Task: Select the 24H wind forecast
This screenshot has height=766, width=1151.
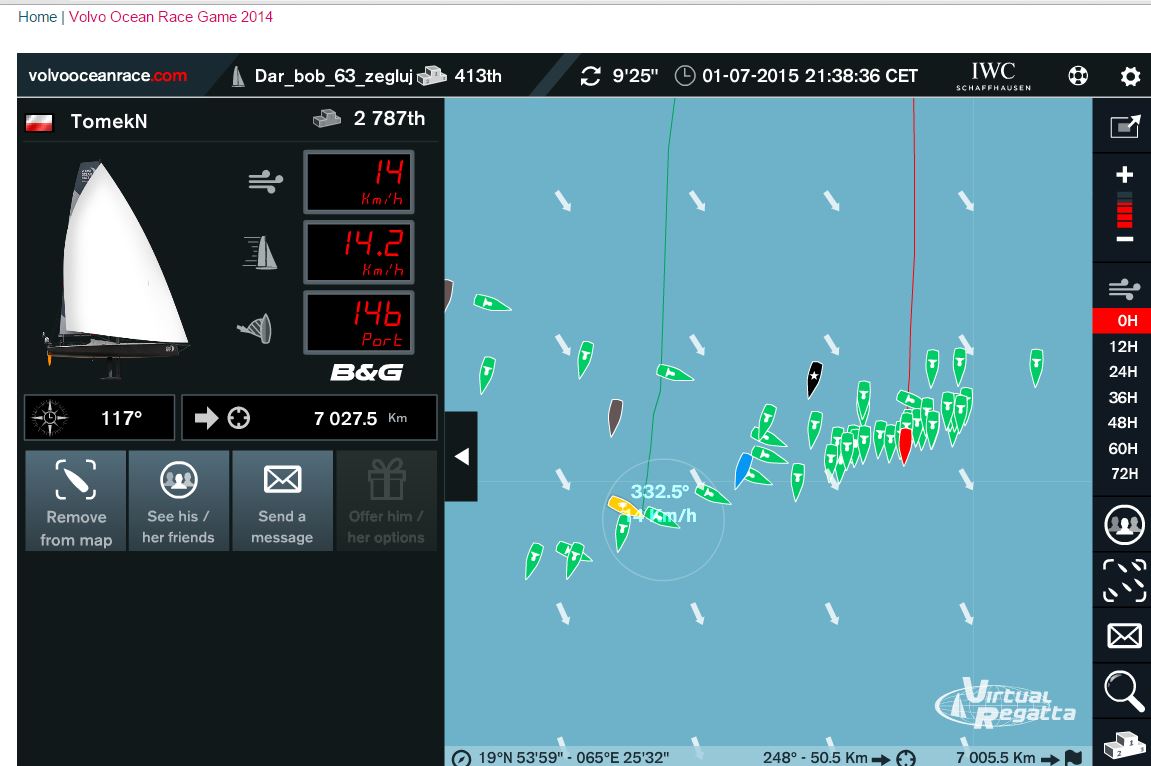Action: 1123,372
